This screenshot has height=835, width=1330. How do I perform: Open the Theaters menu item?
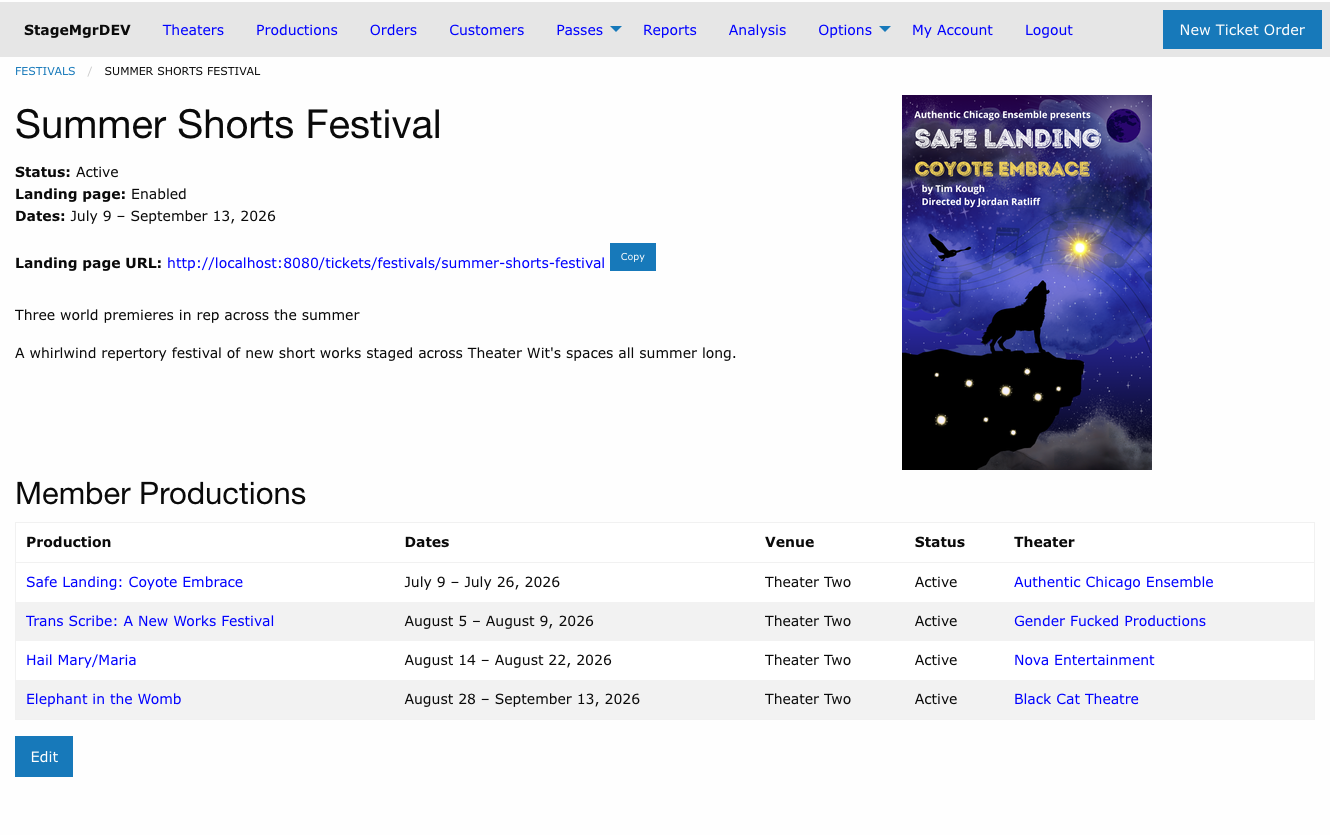(x=193, y=30)
